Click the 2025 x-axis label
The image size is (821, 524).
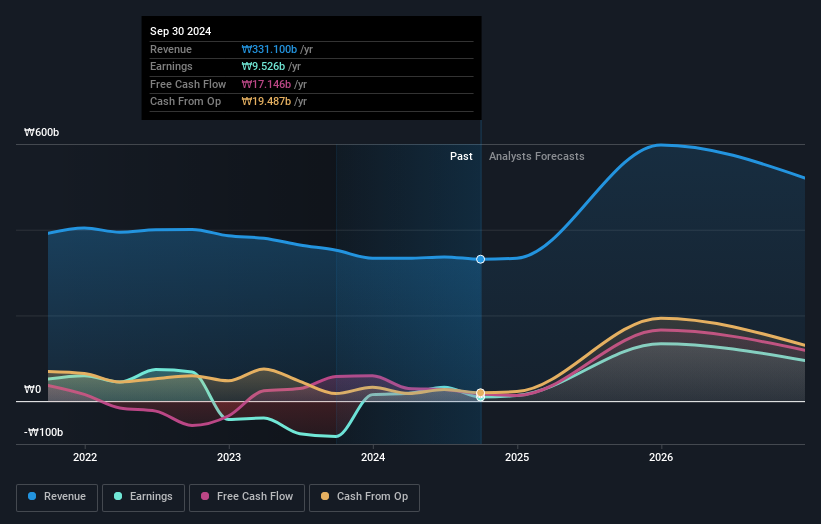pyautogui.click(x=517, y=457)
